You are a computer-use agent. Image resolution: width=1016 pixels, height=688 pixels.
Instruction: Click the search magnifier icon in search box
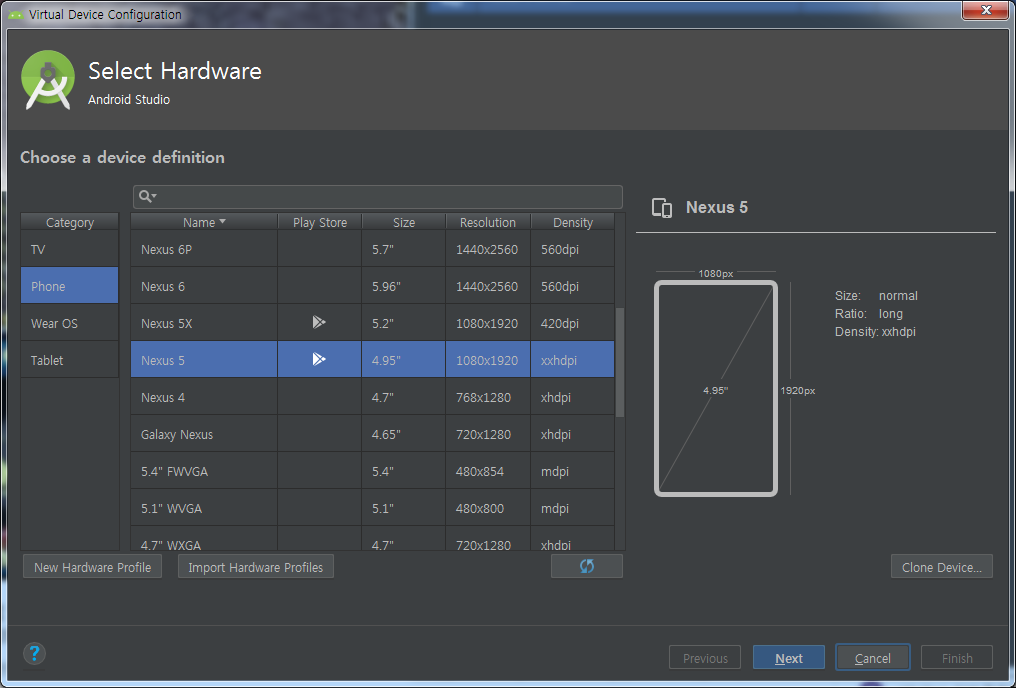coord(147,196)
